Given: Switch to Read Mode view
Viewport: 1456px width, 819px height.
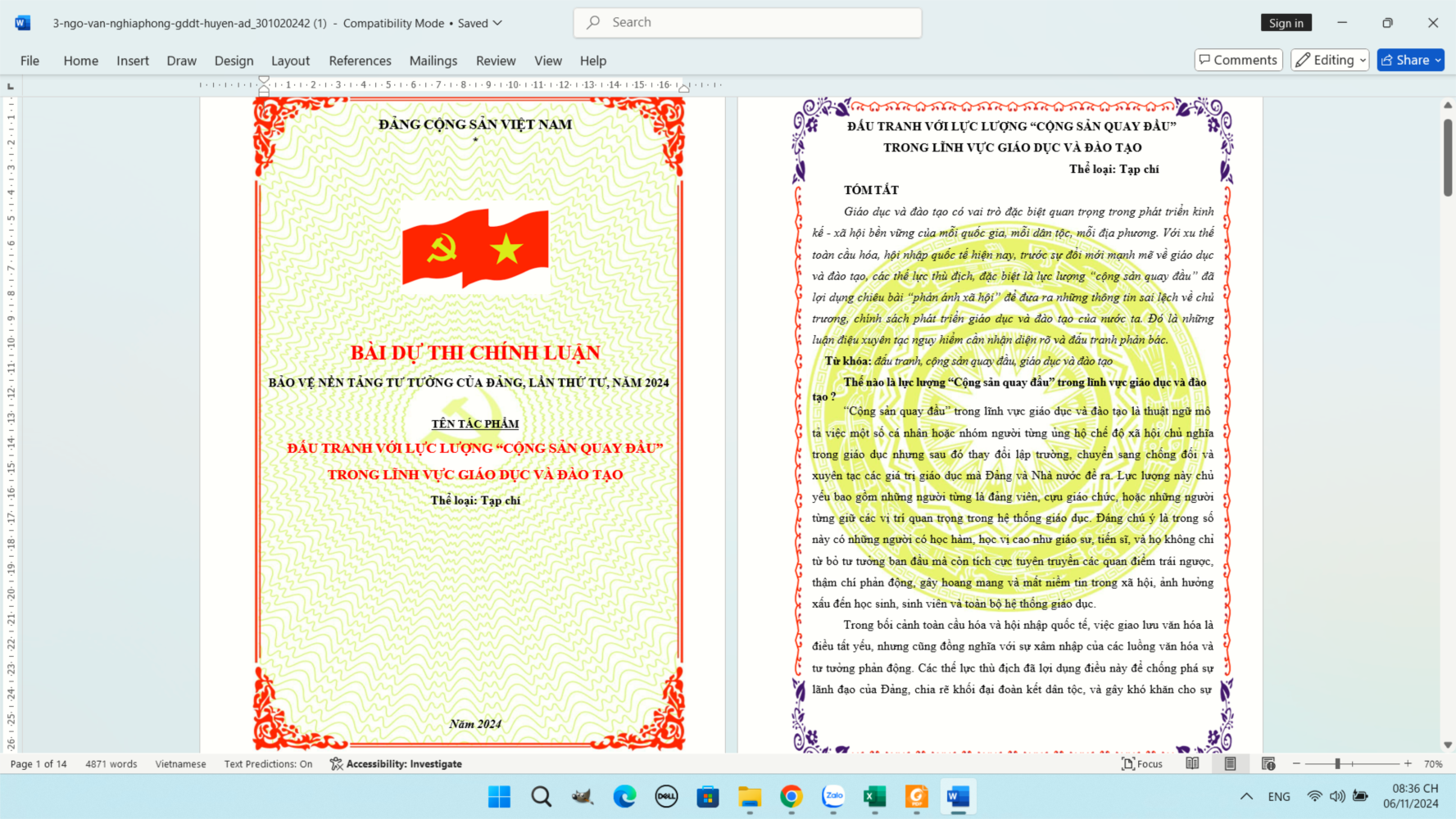Looking at the screenshot, I should tap(1192, 763).
